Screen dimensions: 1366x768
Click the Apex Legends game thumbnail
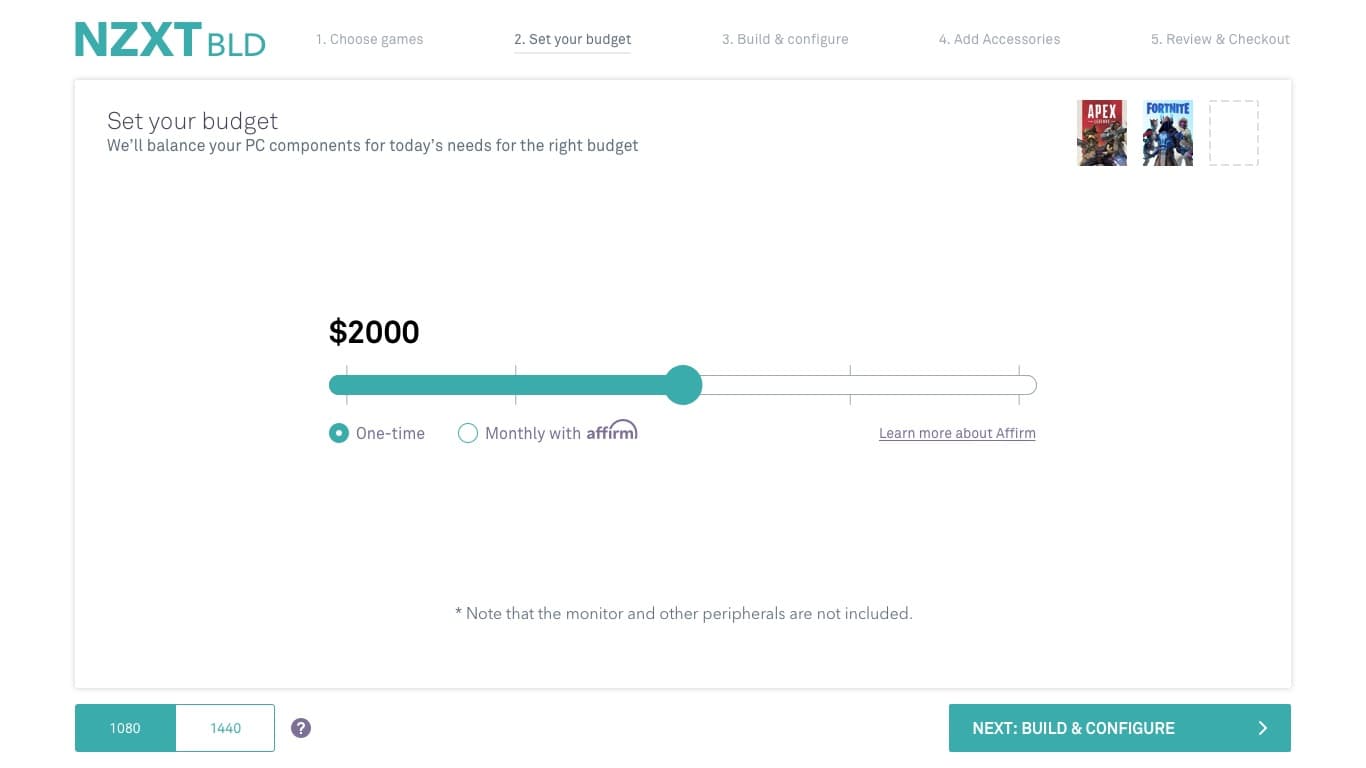coord(1102,132)
